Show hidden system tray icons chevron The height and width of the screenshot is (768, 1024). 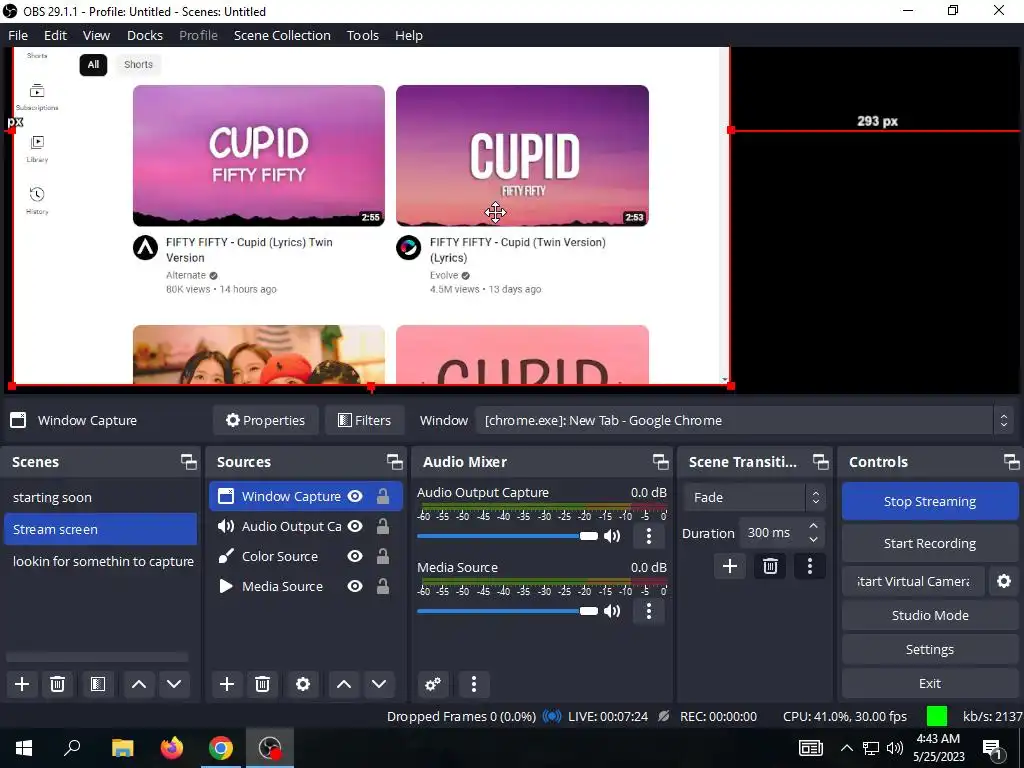846,748
